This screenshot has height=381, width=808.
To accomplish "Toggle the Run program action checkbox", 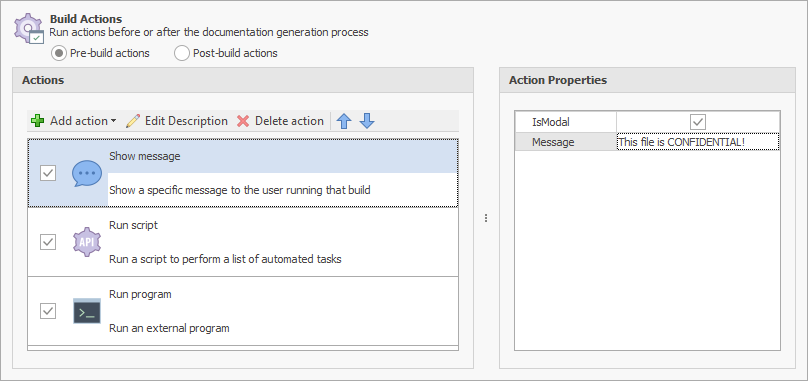I will pyautogui.click(x=48, y=311).
